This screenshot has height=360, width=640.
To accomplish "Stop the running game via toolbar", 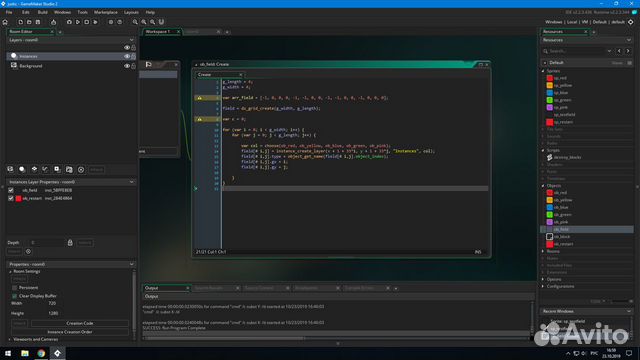I will [87, 22].
